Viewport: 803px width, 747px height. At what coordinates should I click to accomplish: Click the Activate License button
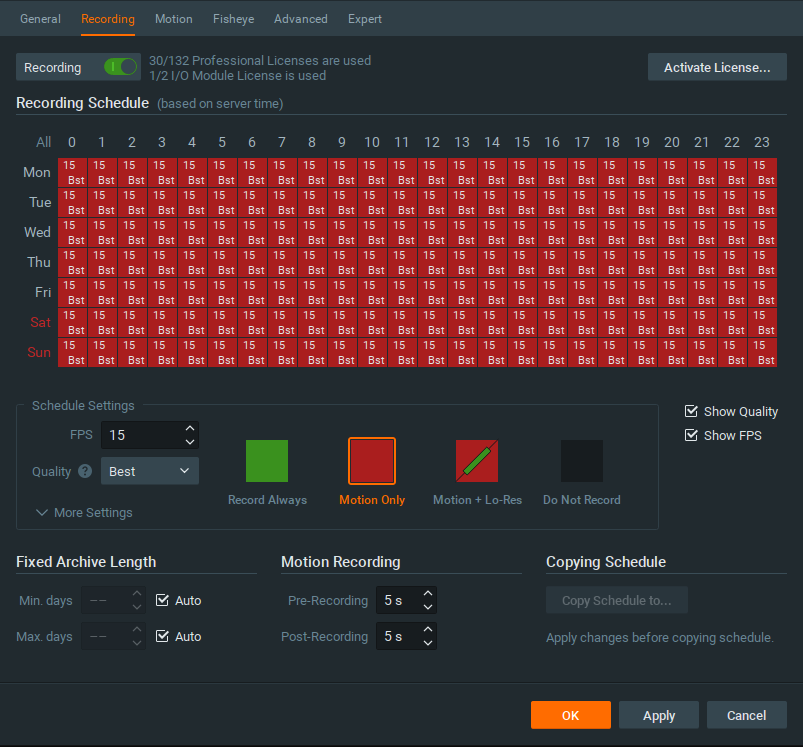pos(717,68)
